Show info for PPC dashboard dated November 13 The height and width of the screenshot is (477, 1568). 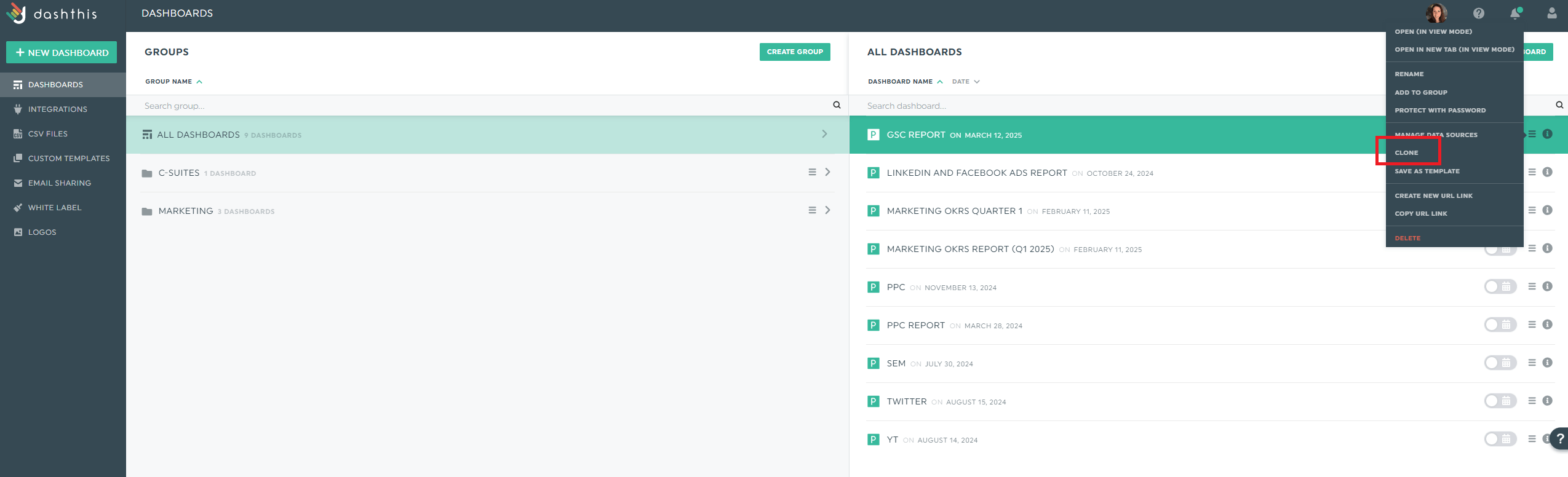coord(1548,286)
